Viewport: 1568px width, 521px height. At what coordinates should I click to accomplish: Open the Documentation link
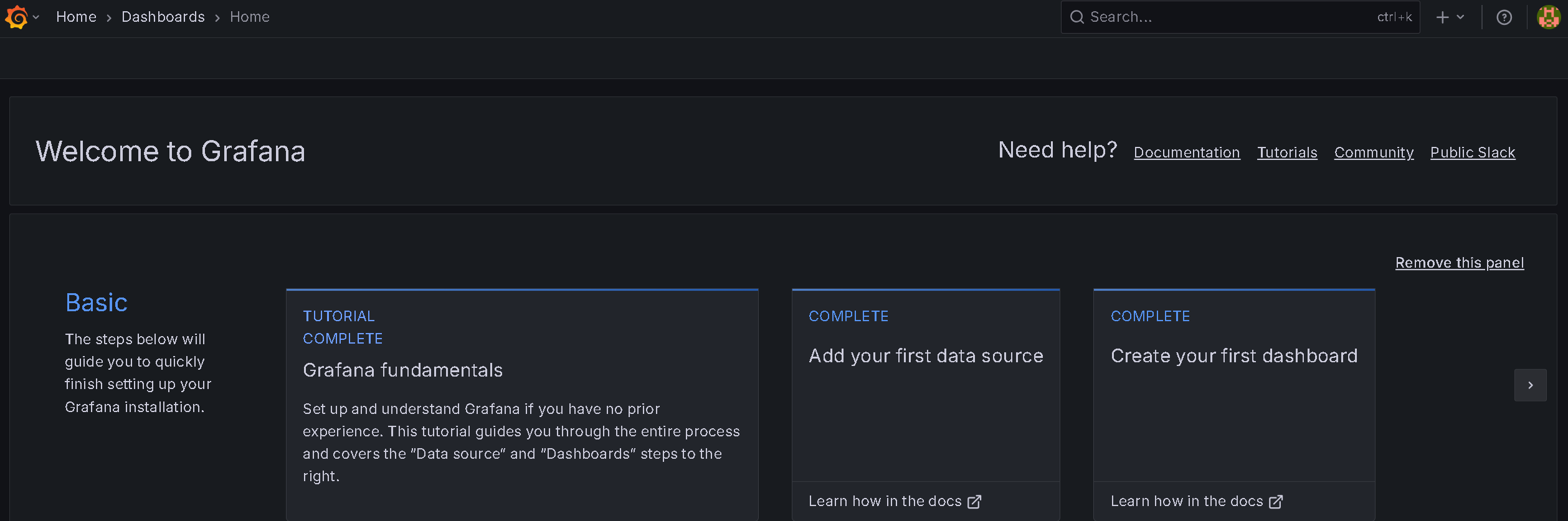click(x=1186, y=153)
